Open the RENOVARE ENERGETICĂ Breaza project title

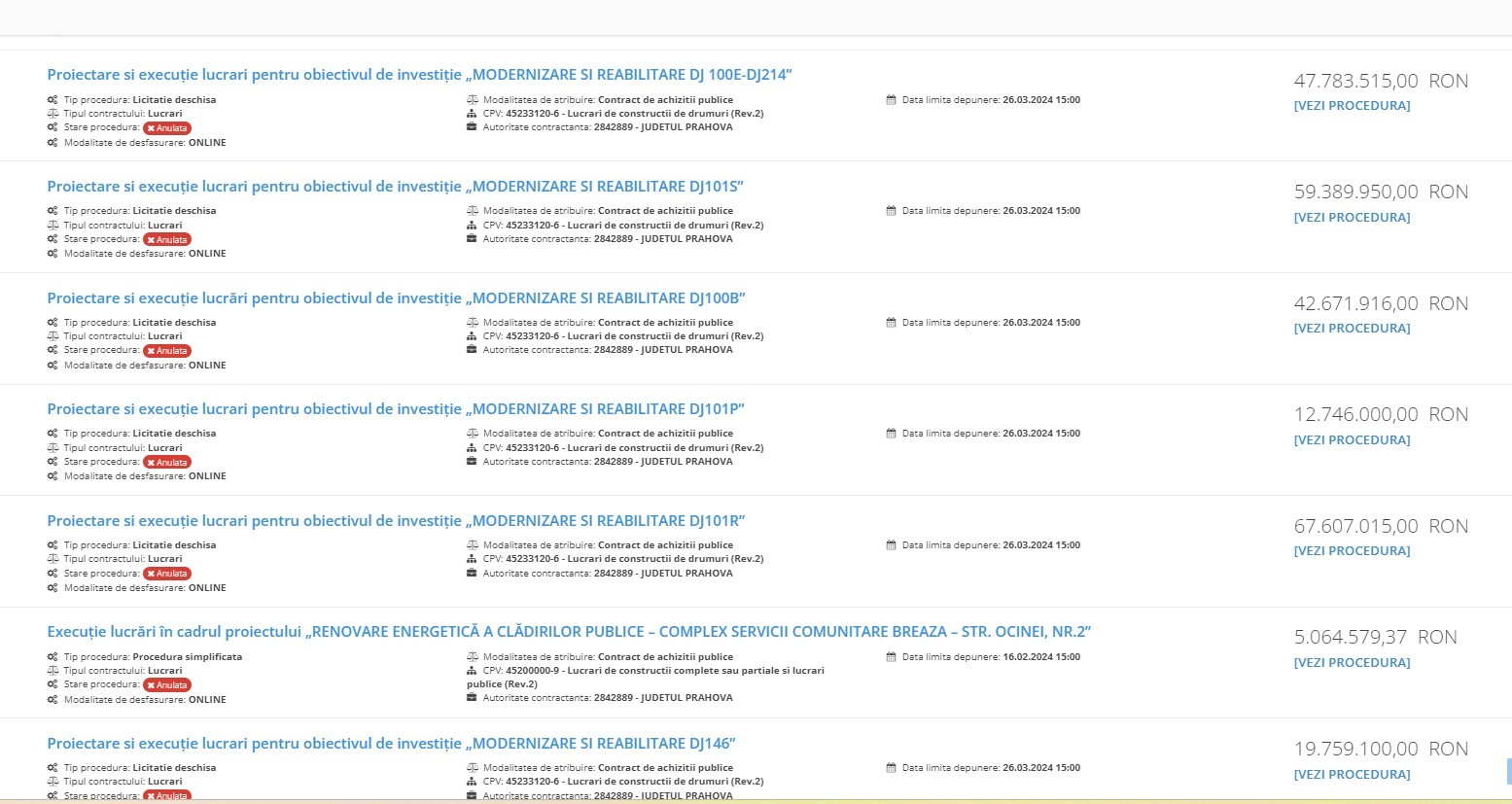click(569, 632)
